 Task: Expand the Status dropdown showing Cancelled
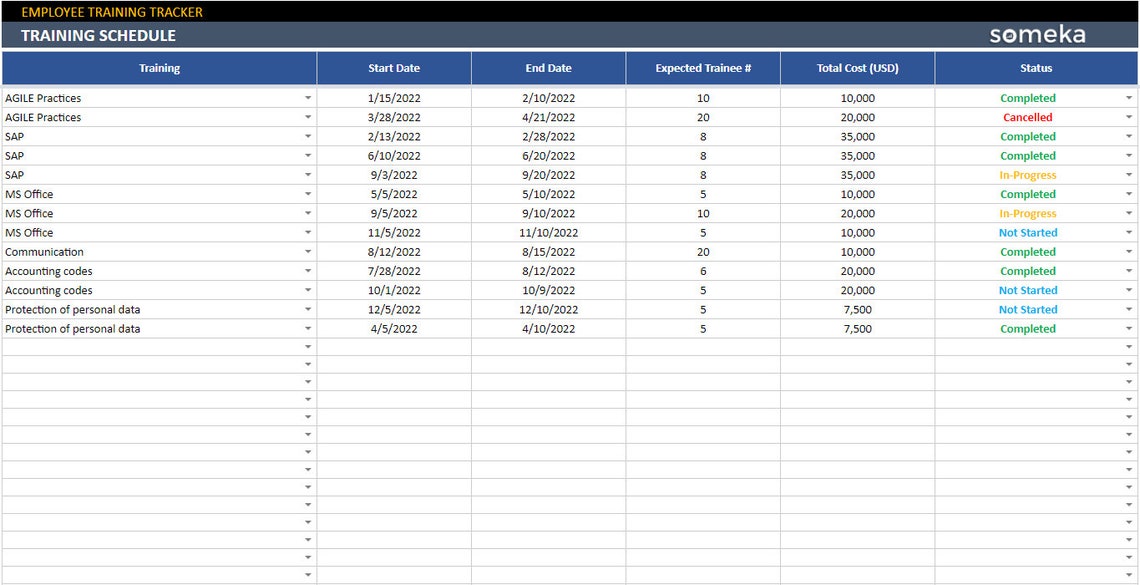coord(1128,117)
